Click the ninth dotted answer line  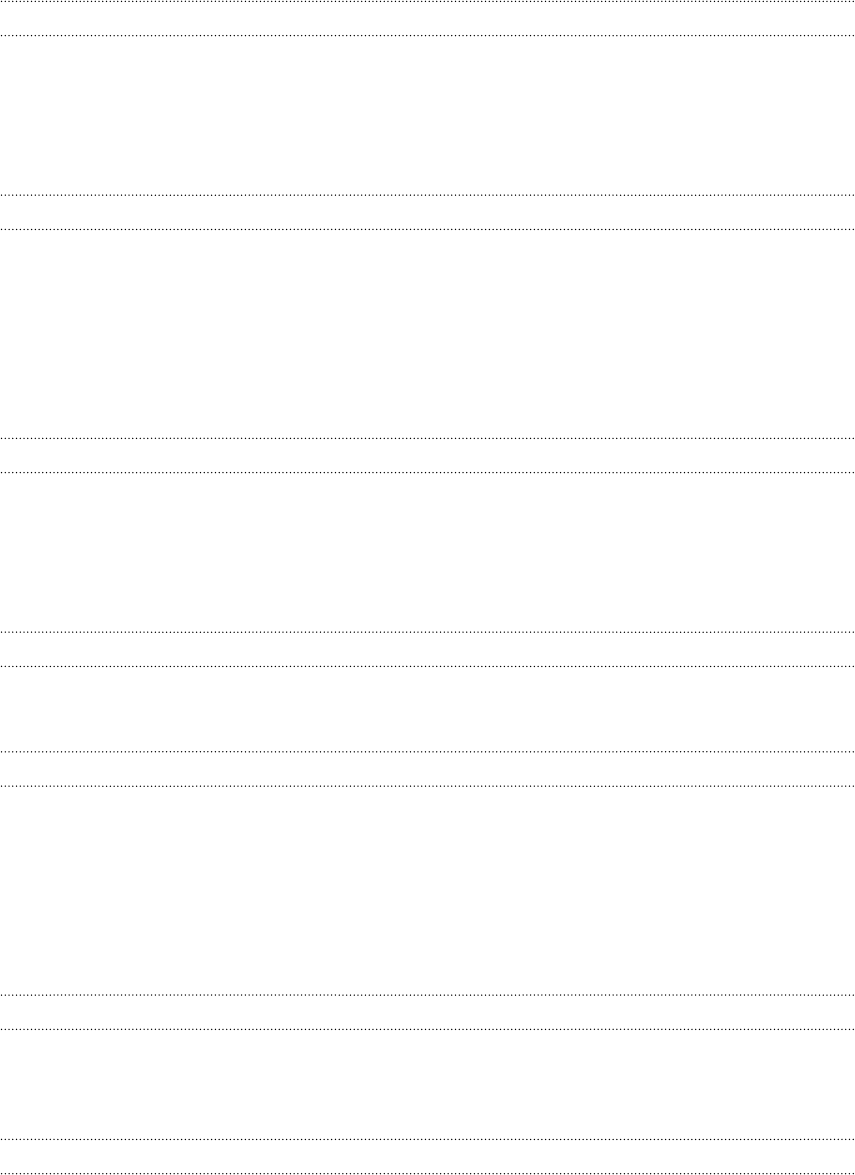pos(427,752)
